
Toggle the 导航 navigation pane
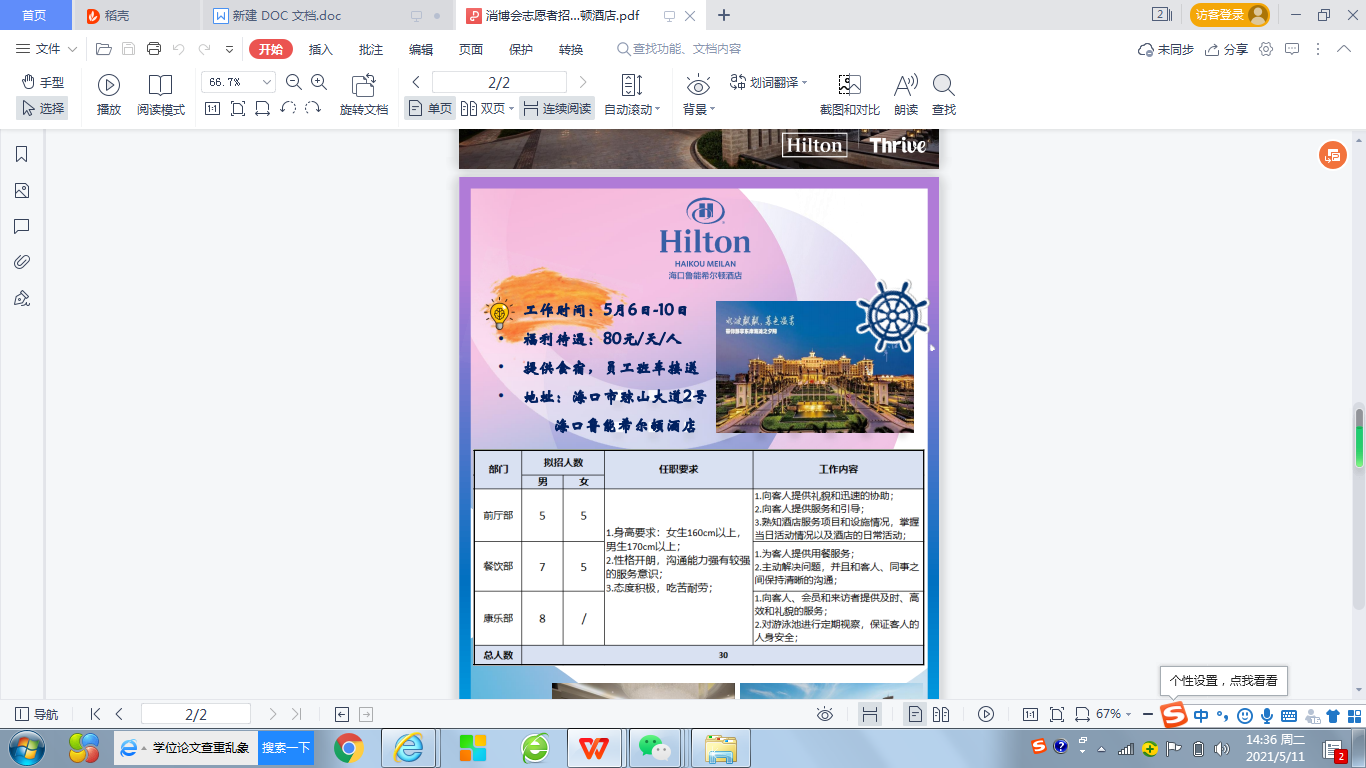37,714
